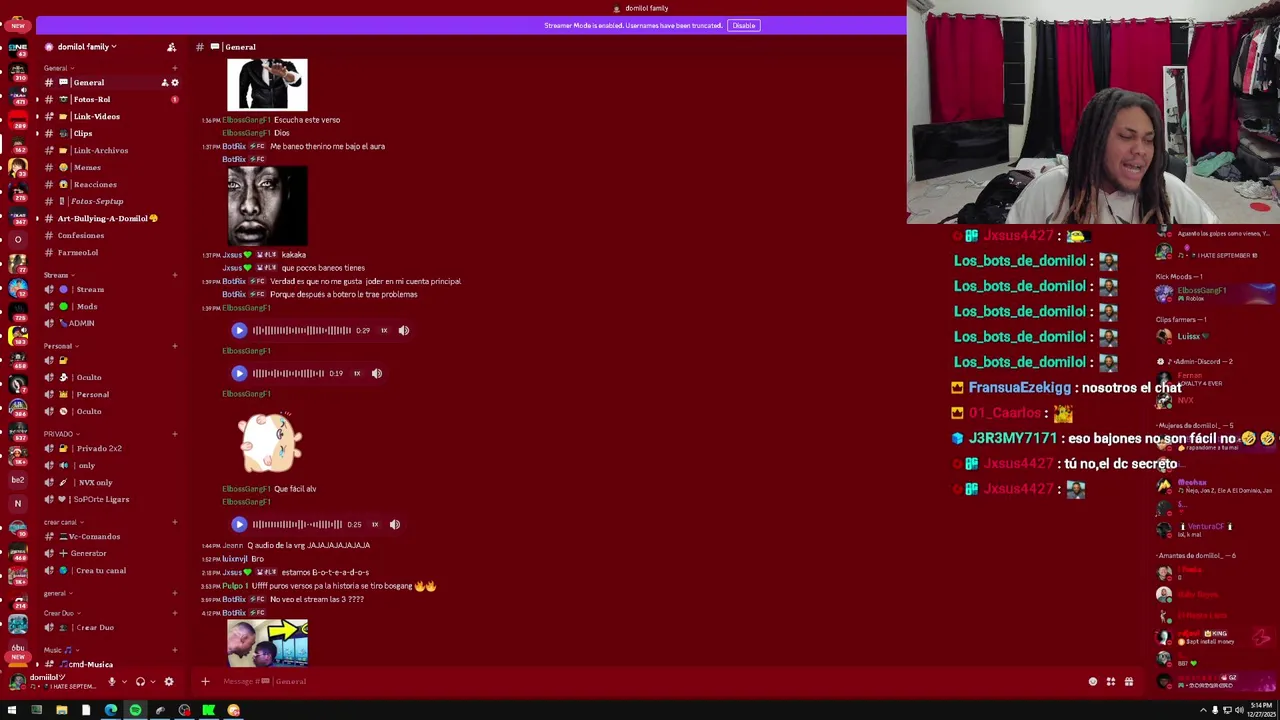Open the Fotos-Septup channel
The height and width of the screenshot is (720, 1280).
pos(97,201)
